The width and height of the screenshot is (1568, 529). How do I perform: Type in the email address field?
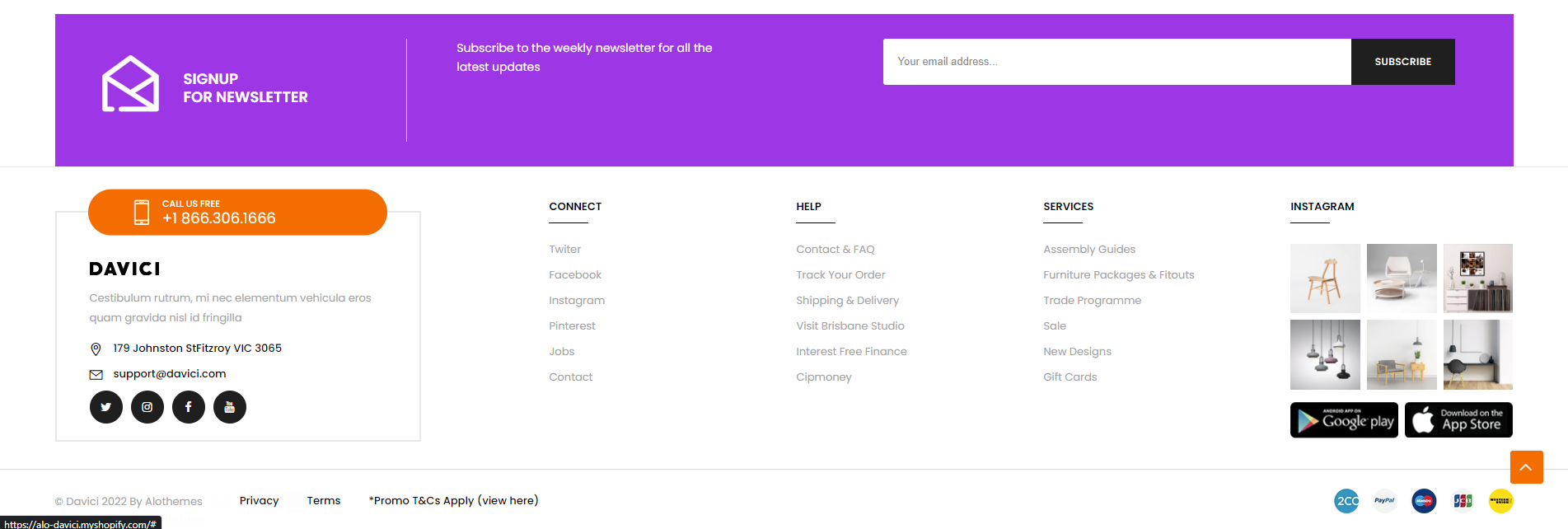tap(1116, 62)
